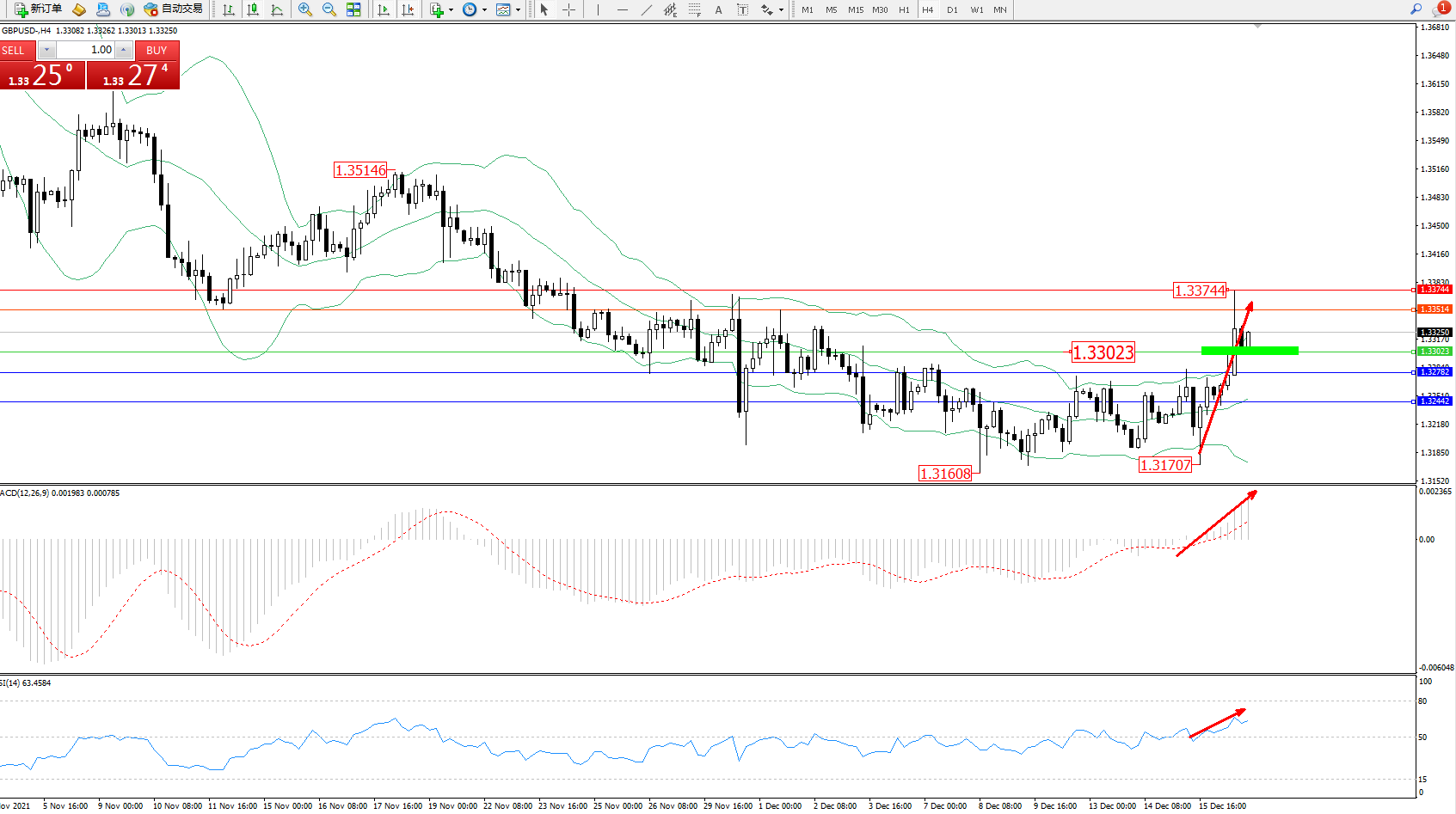This screenshot has height=814, width=1456.
Task: Select the trendline drawing tool
Action: pos(646,9)
